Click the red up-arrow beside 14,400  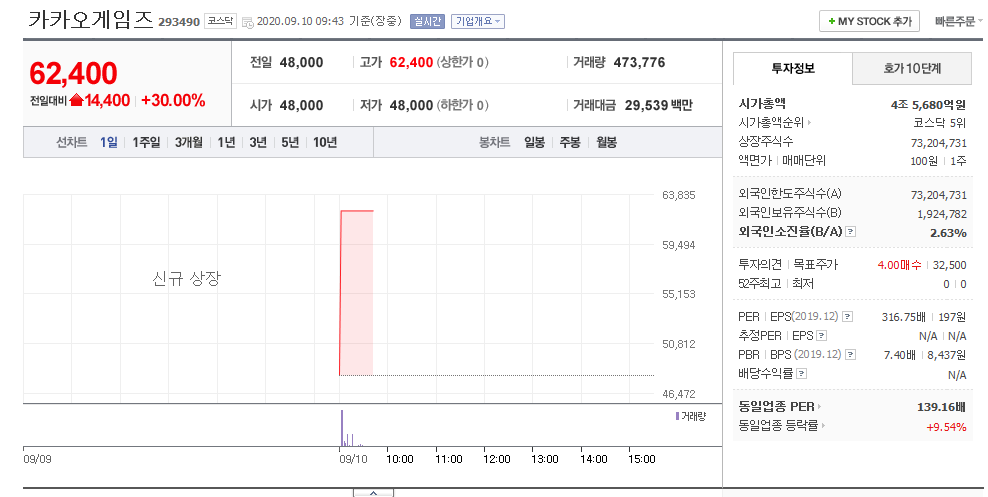pos(77,100)
